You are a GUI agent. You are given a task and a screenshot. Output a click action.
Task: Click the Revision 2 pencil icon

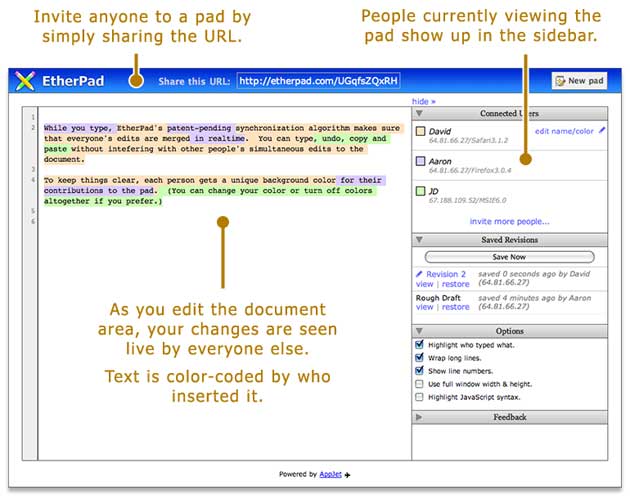419,274
